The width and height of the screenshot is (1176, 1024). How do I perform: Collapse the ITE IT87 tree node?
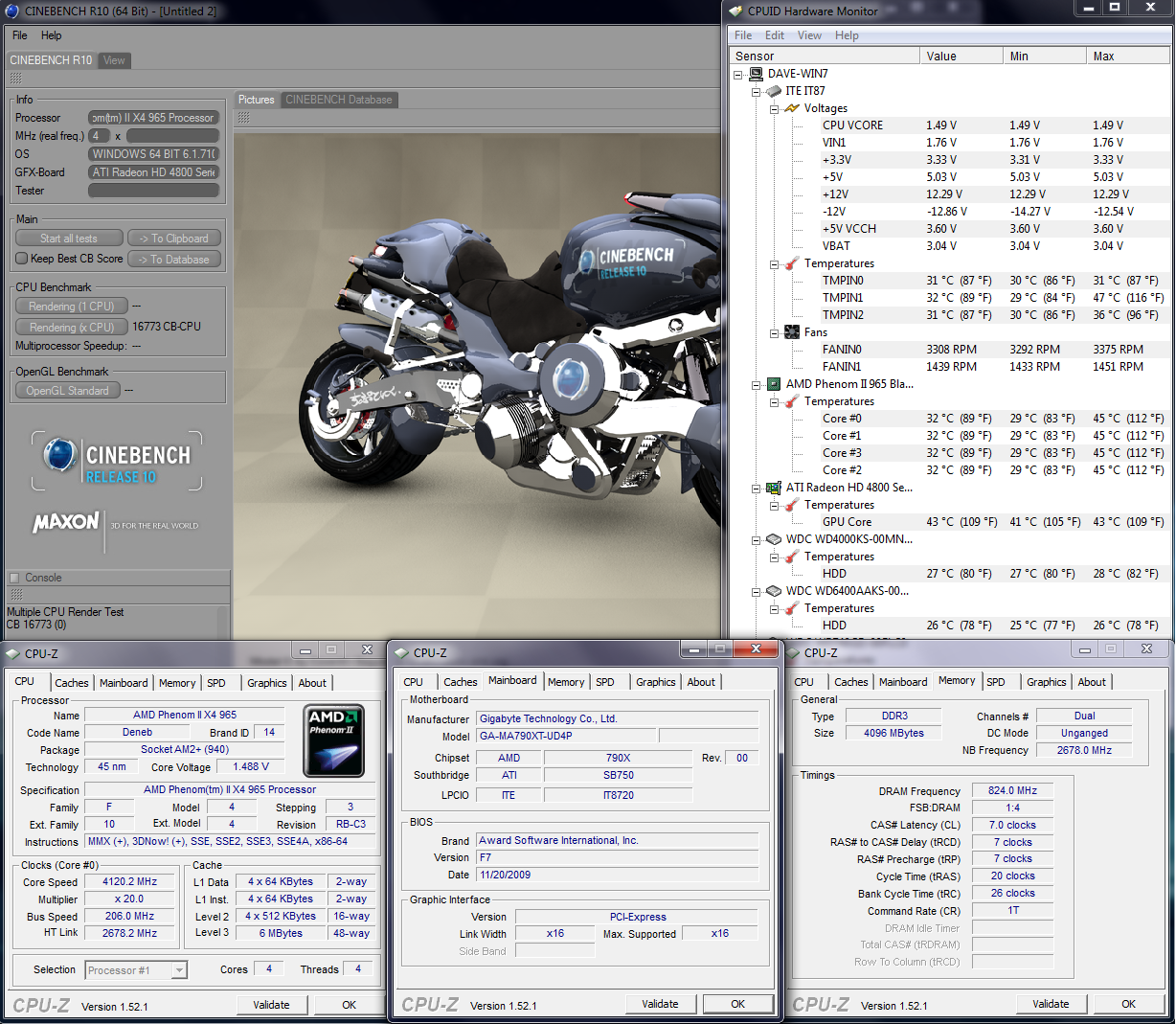(x=756, y=91)
